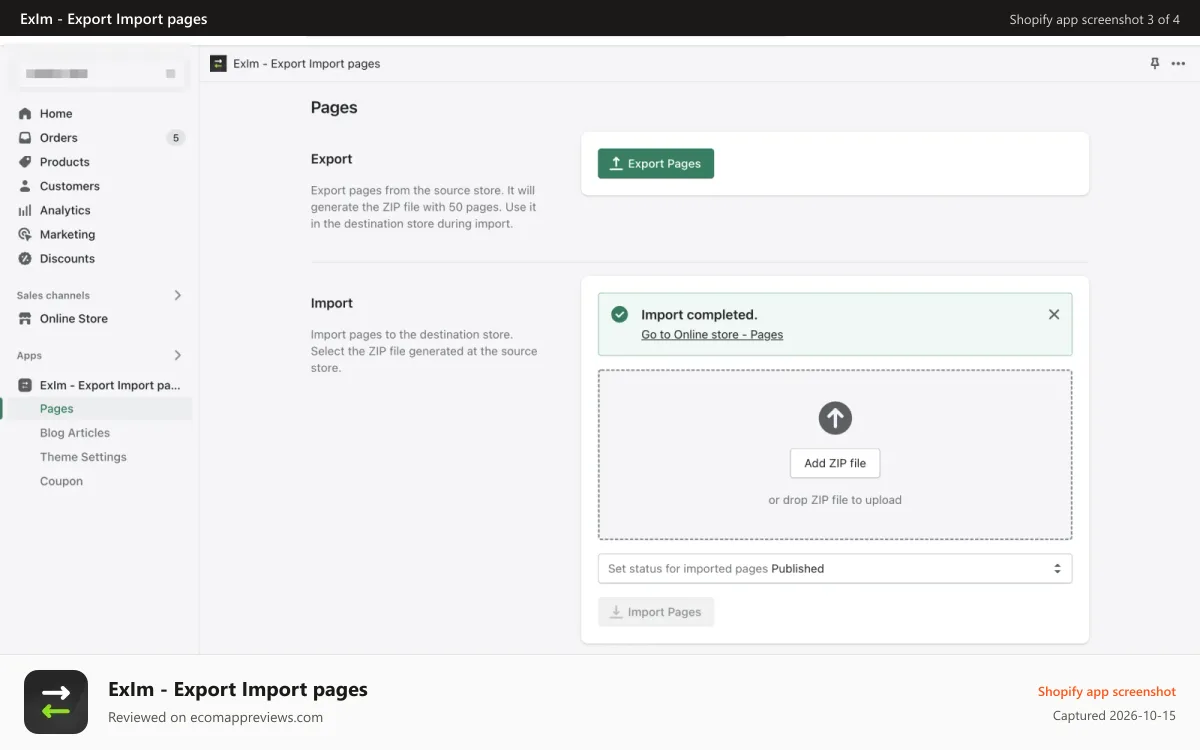Switch to Coupon section
The image size is (1200, 750).
tap(61, 481)
